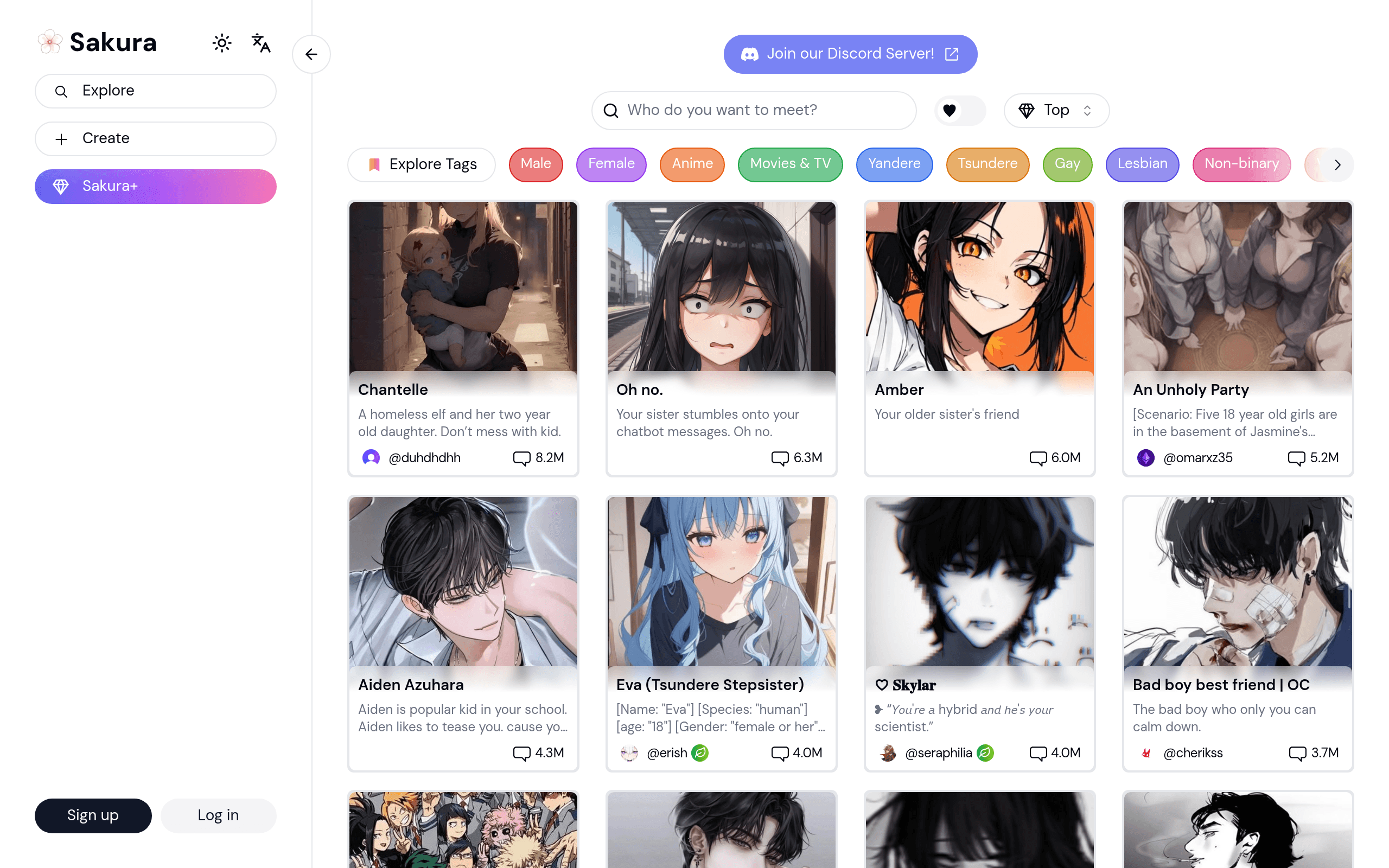Filter by the Tsundere tag
This screenshot has width=1389, height=868.
(987, 165)
